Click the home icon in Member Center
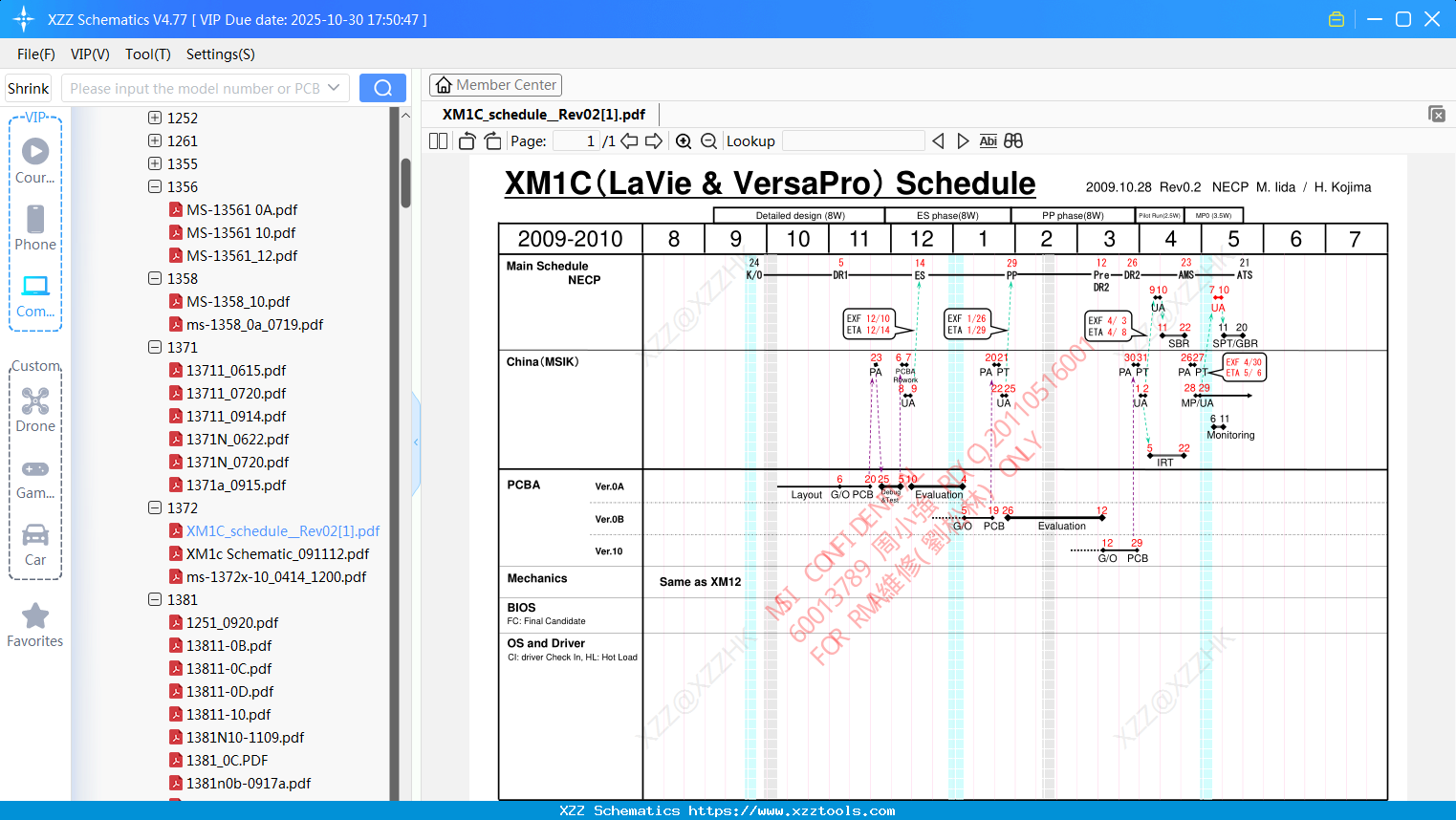 coord(444,85)
